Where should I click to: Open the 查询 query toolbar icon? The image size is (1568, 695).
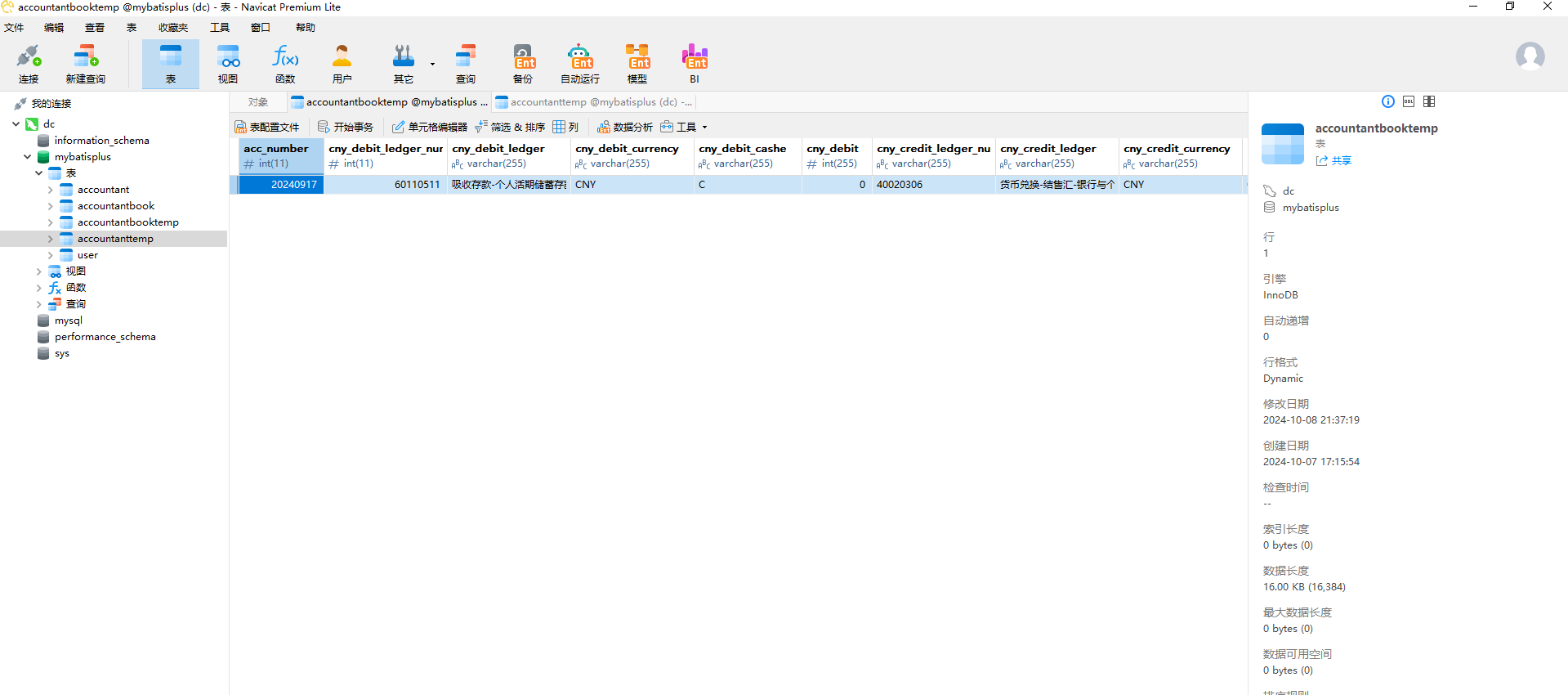pyautogui.click(x=466, y=64)
